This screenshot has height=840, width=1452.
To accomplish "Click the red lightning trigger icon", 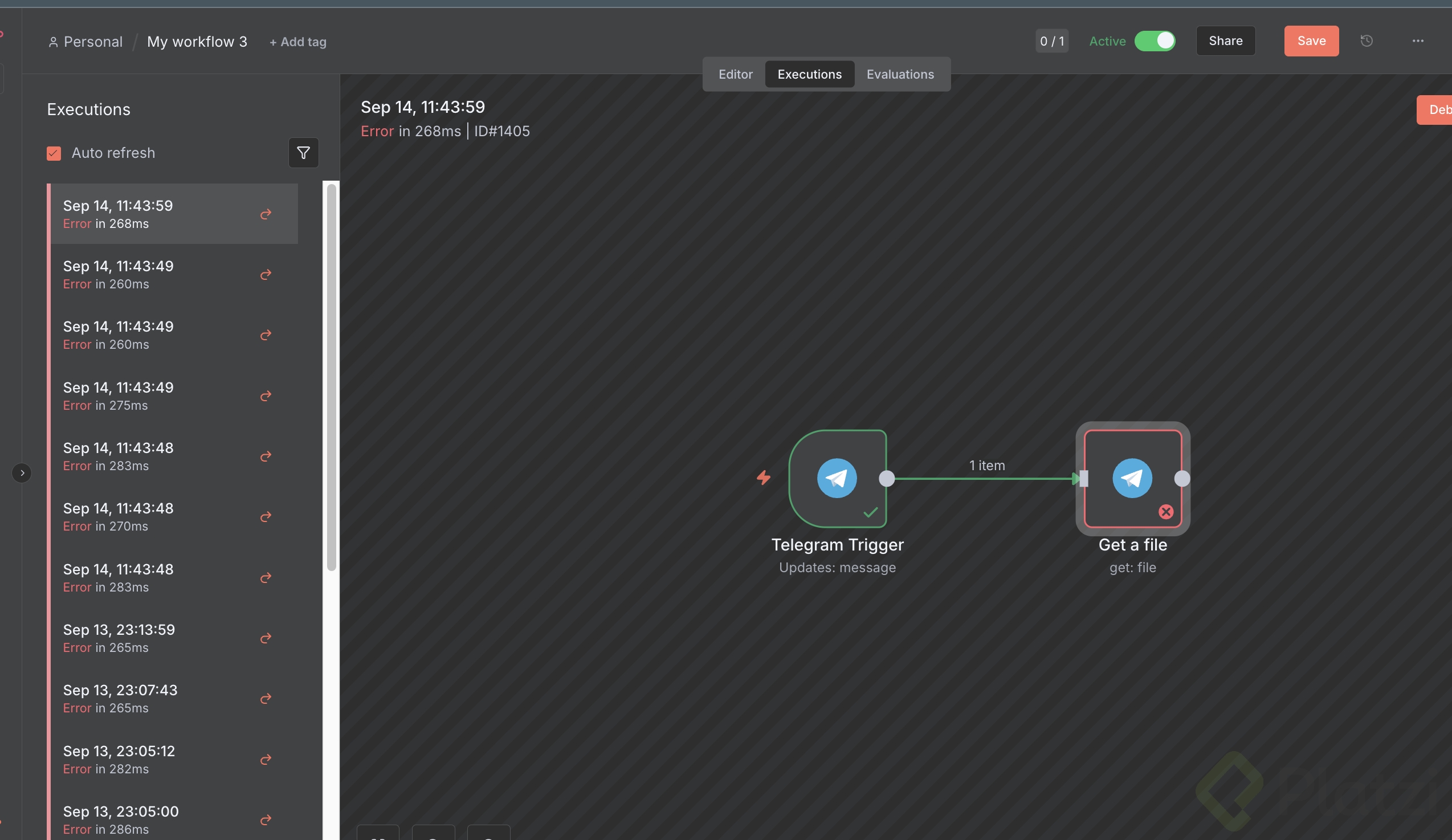I will coord(764,478).
